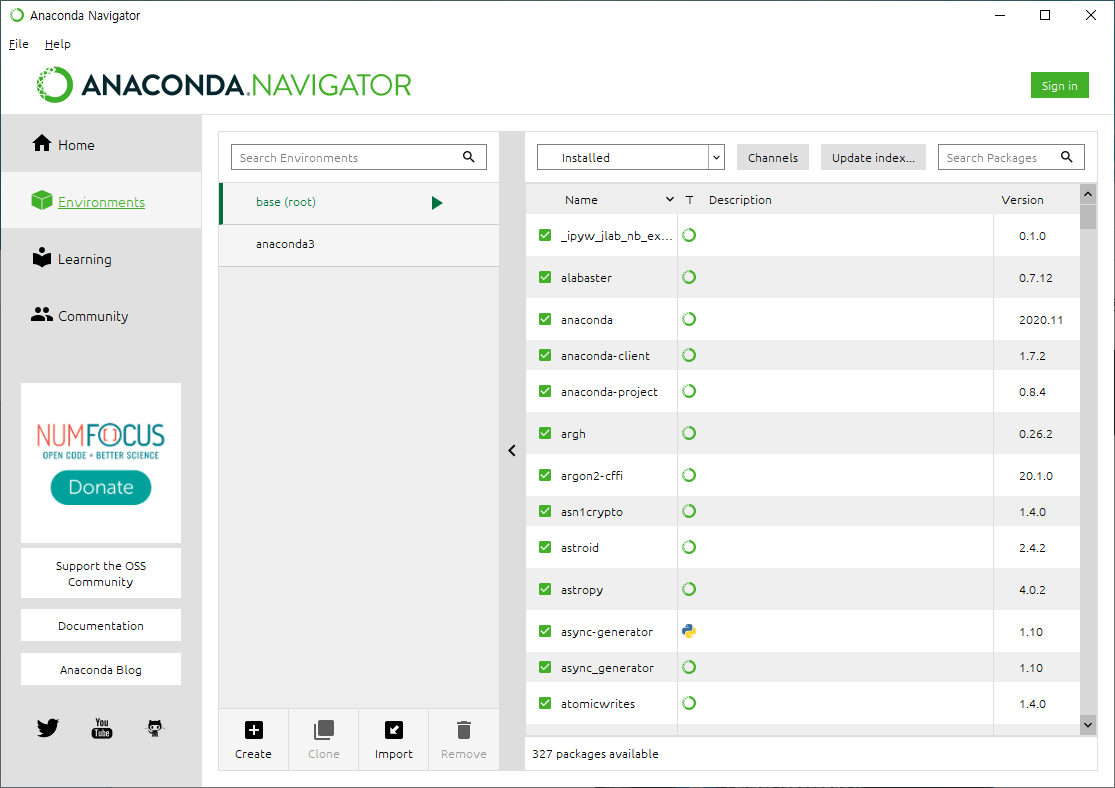Open the Installed filter dropdown
Image resolution: width=1115 pixels, height=788 pixels.
[x=631, y=157]
